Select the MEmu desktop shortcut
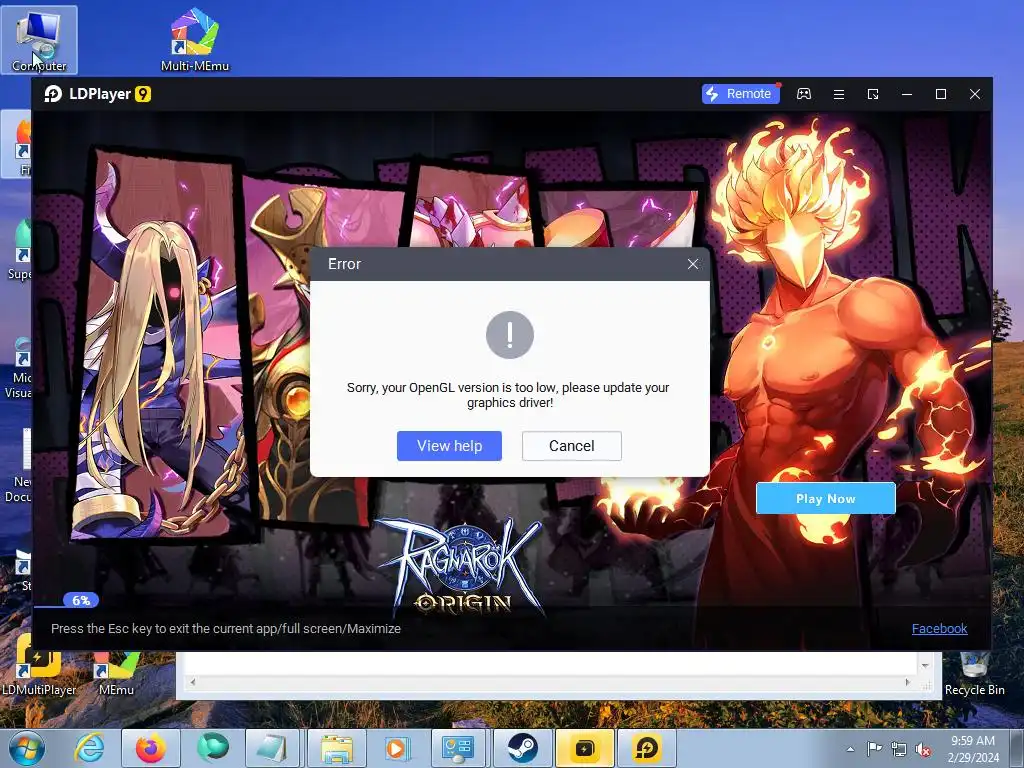Image resolution: width=1024 pixels, height=768 pixels. point(116,673)
